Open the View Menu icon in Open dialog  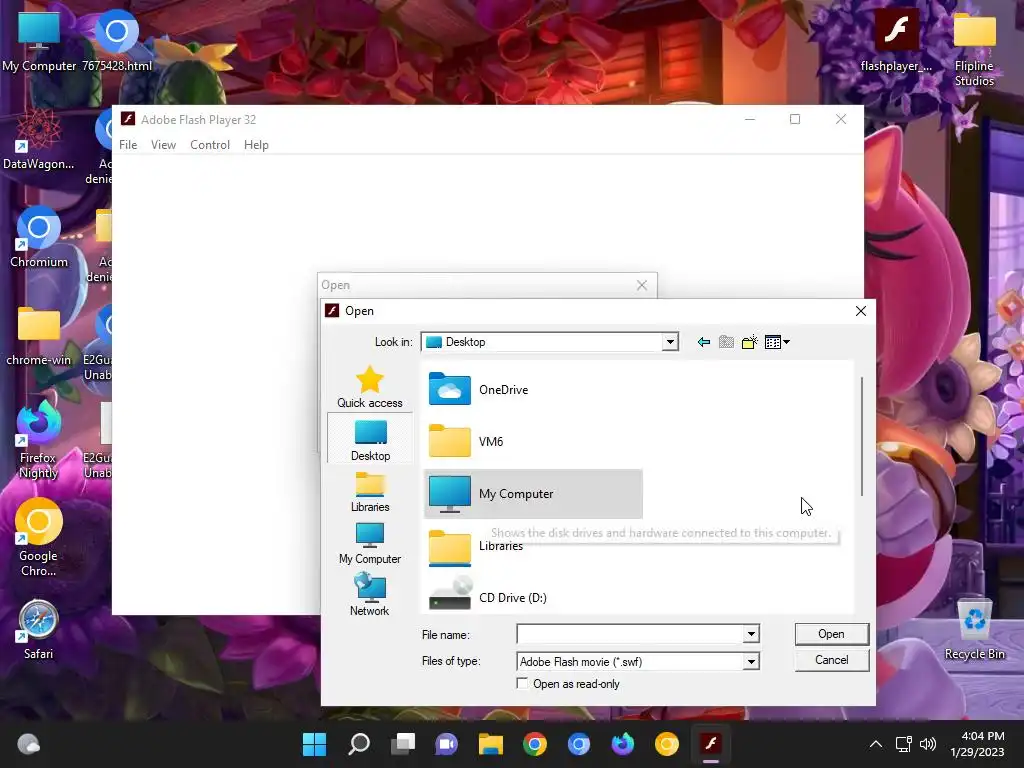click(777, 342)
